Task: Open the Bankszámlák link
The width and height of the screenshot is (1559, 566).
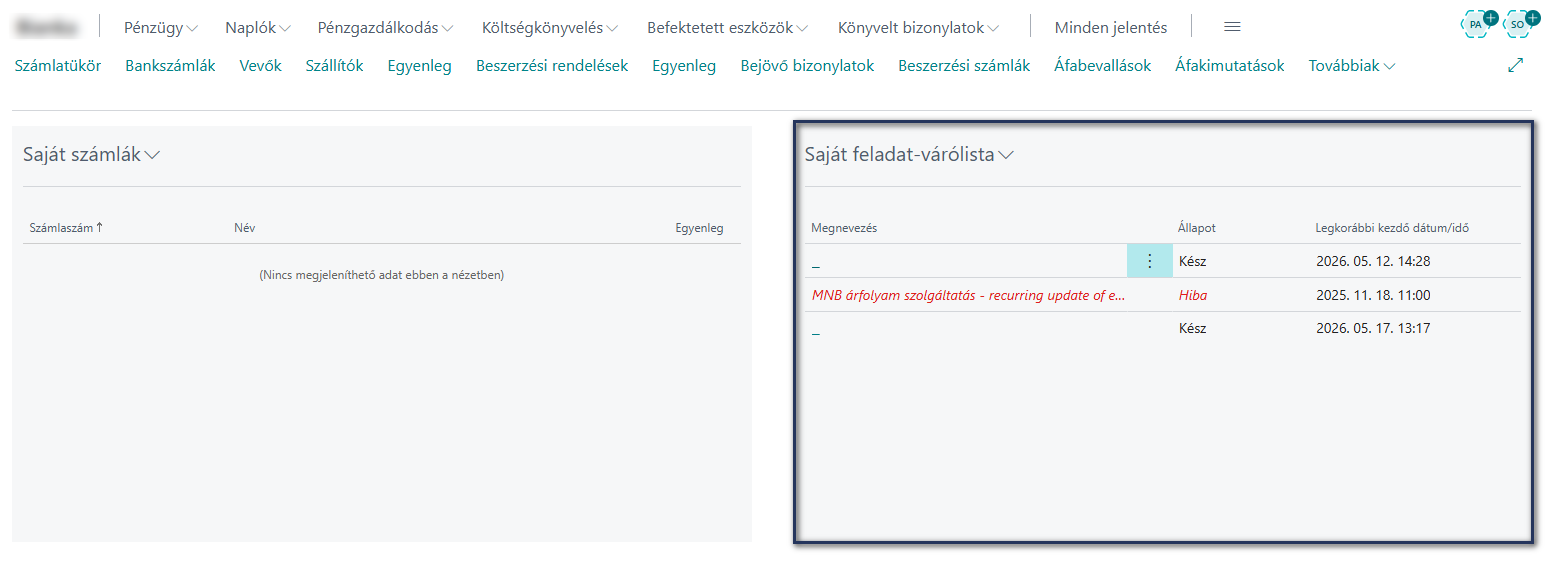Action: click(x=170, y=66)
